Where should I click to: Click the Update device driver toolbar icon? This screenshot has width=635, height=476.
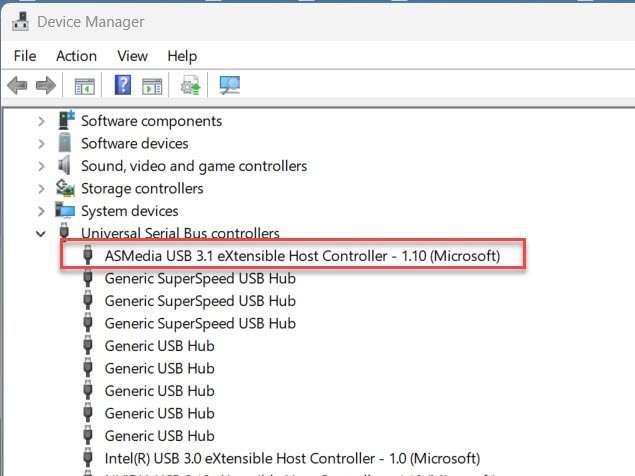click(190, 85)
